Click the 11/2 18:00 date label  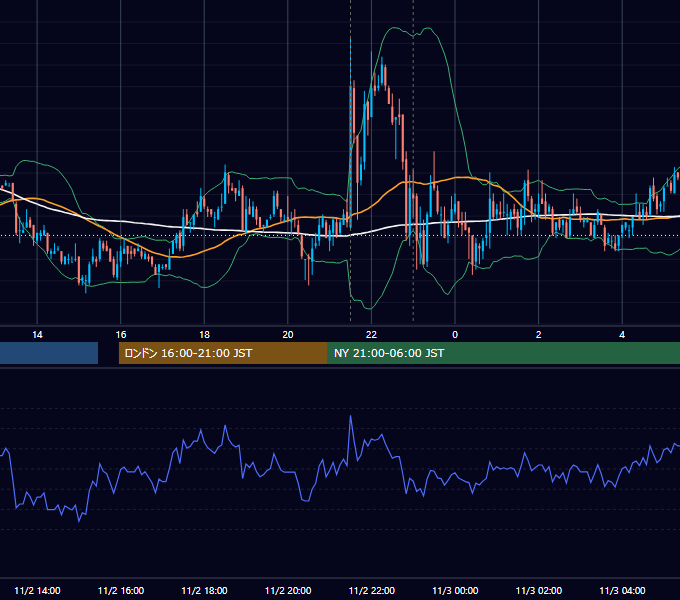pos(204,590)
